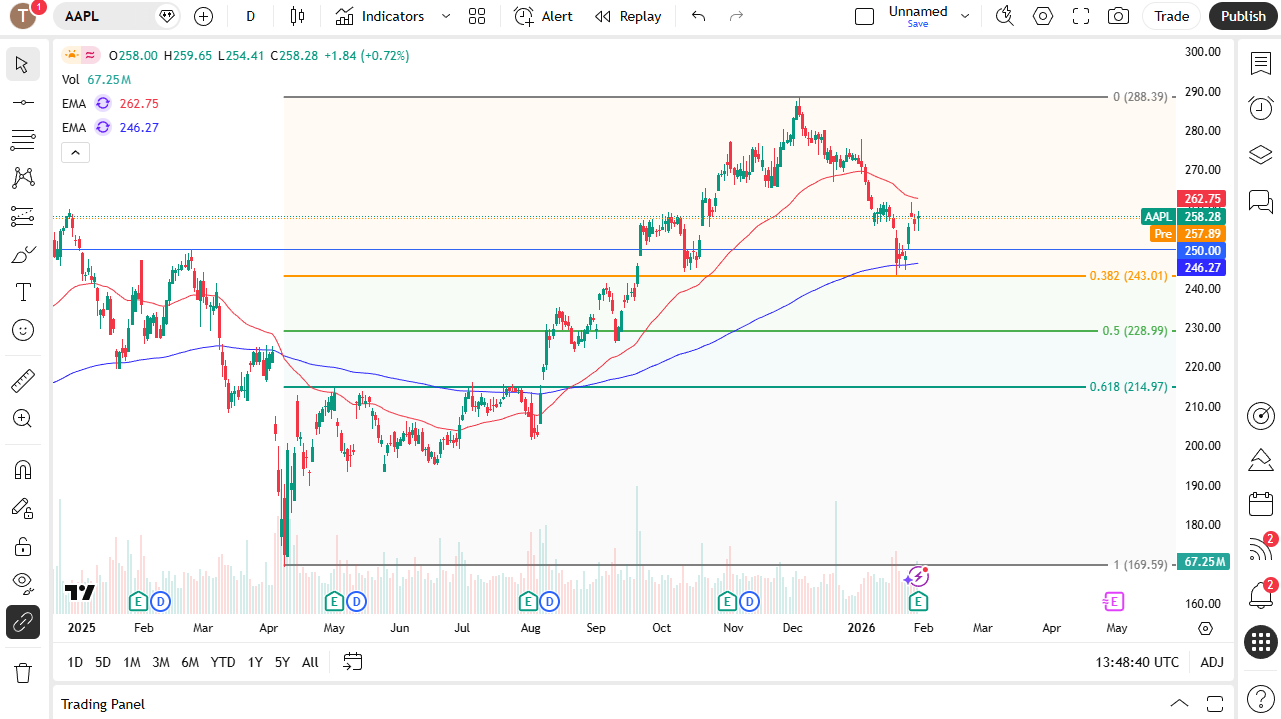Image resolution: width=1281 pixels, height=719 pixels.
Task: Toggle ADJ adjusted data
Action: (1212, 662)
